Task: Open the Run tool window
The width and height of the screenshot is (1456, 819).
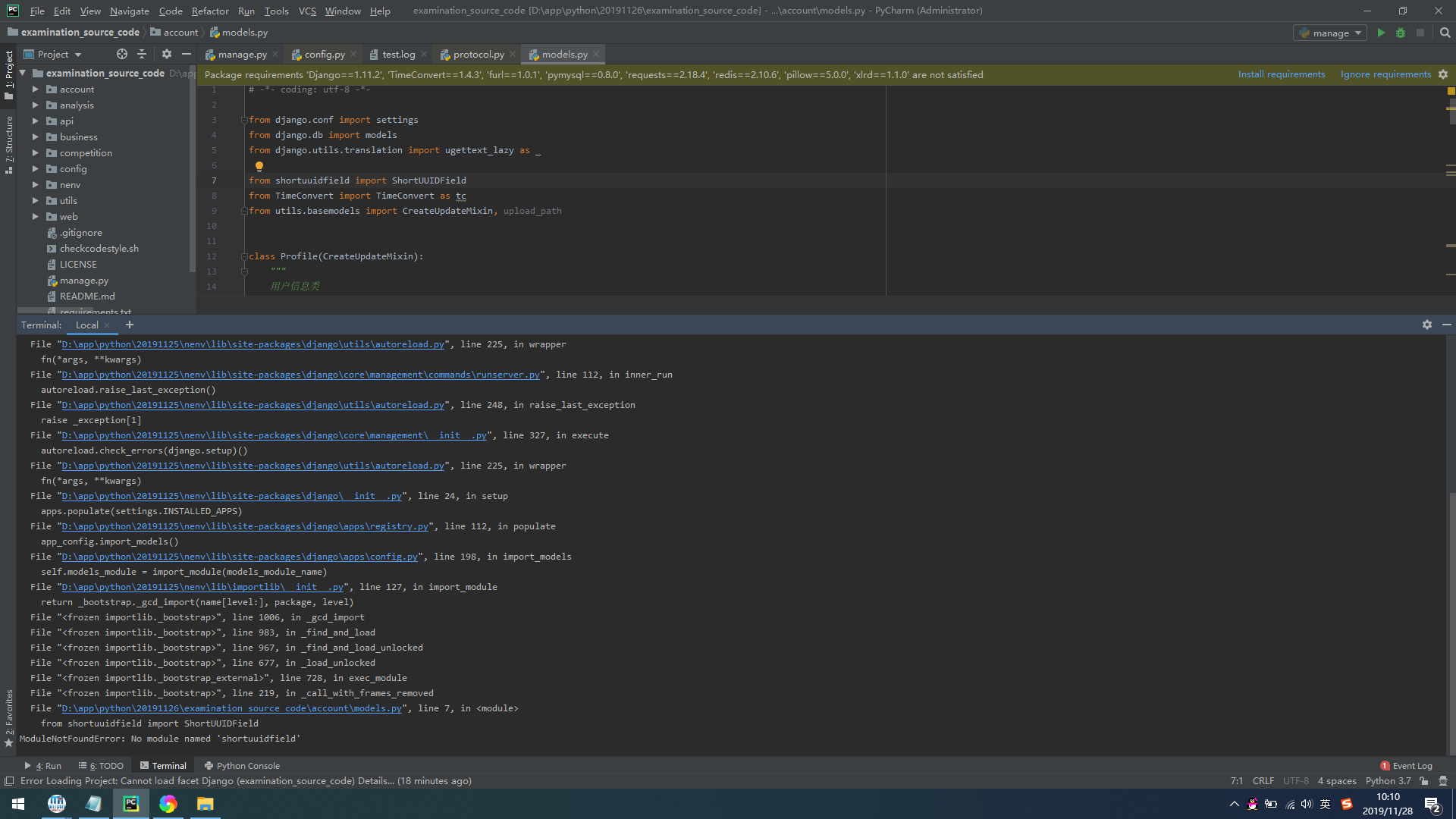Action: (42, 766)
